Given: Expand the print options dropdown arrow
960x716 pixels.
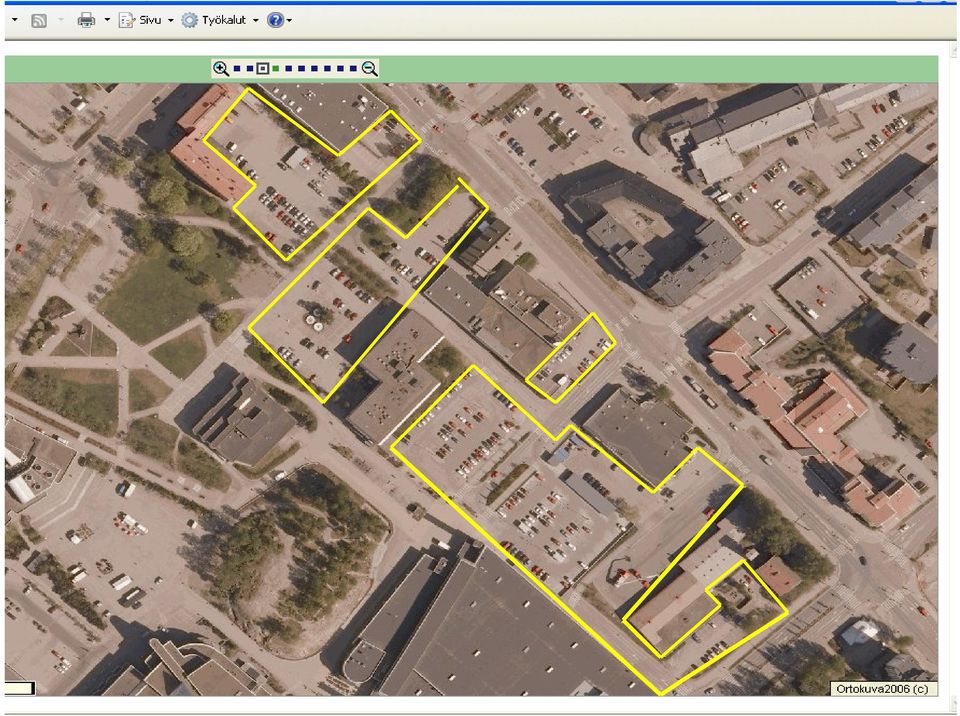Looking at the screenshot, I should tap(107, 20).
